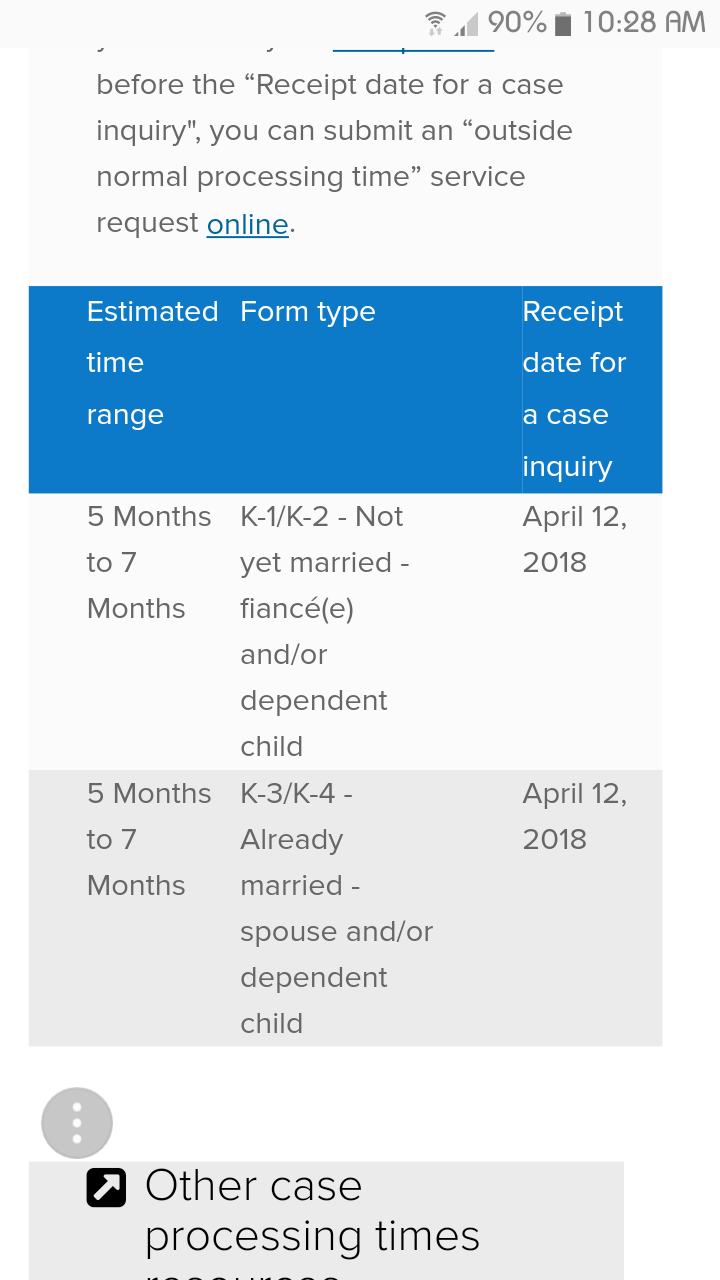Tap '5 Months to 7 Months' in first row
Viewport: 720px width, 1280px height.
(149, 562)
